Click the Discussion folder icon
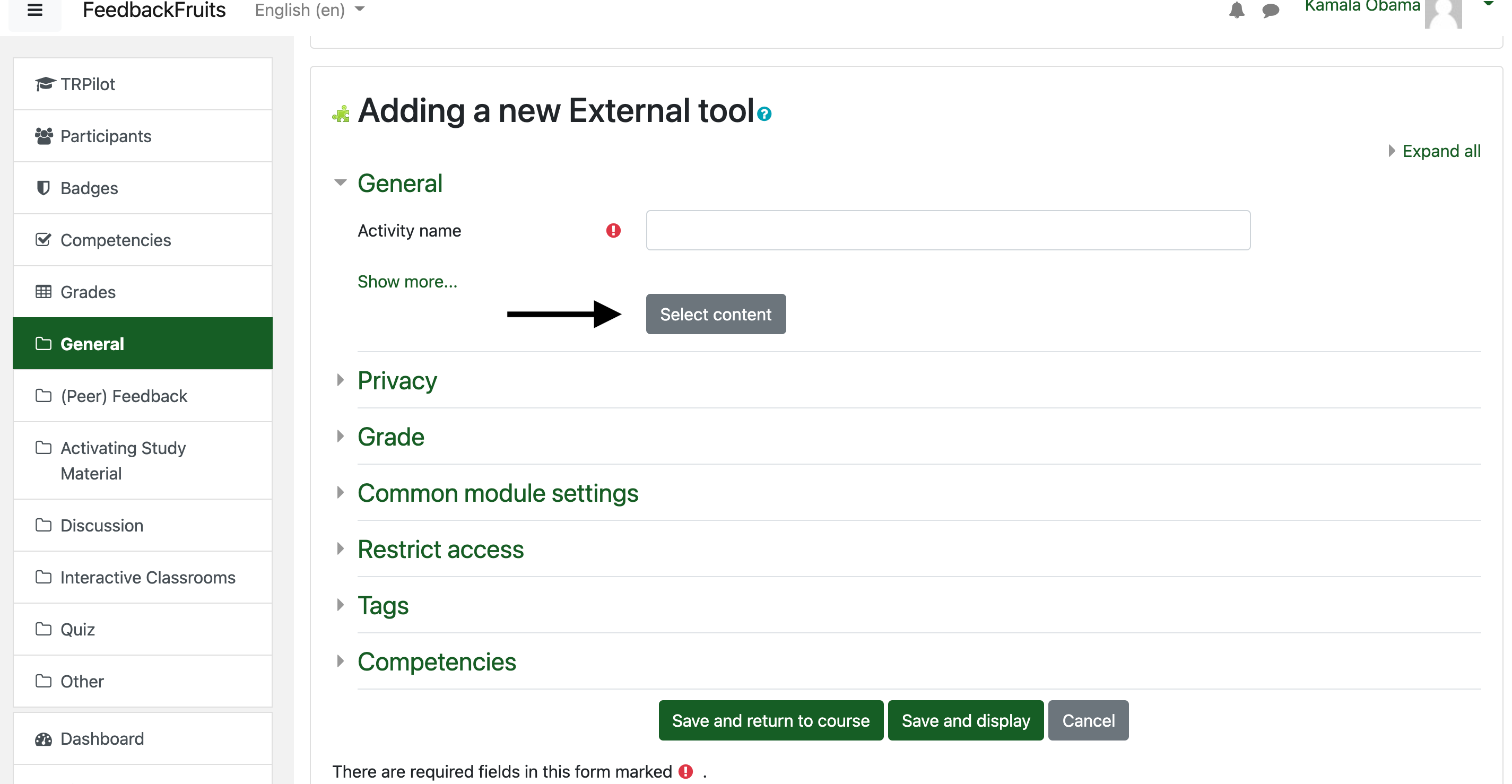 (44, 525)
